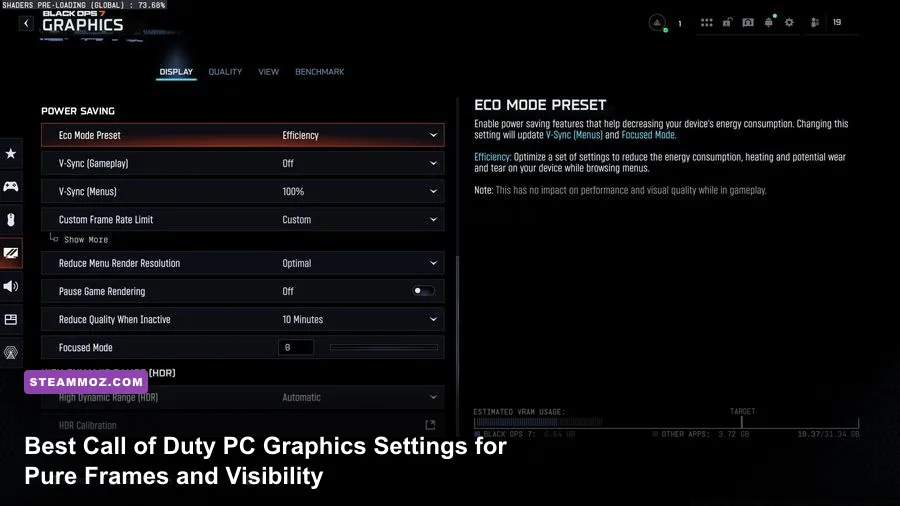Click the friends count 19
The height and width of the screenshot is (506, 900).
[837, 22]
